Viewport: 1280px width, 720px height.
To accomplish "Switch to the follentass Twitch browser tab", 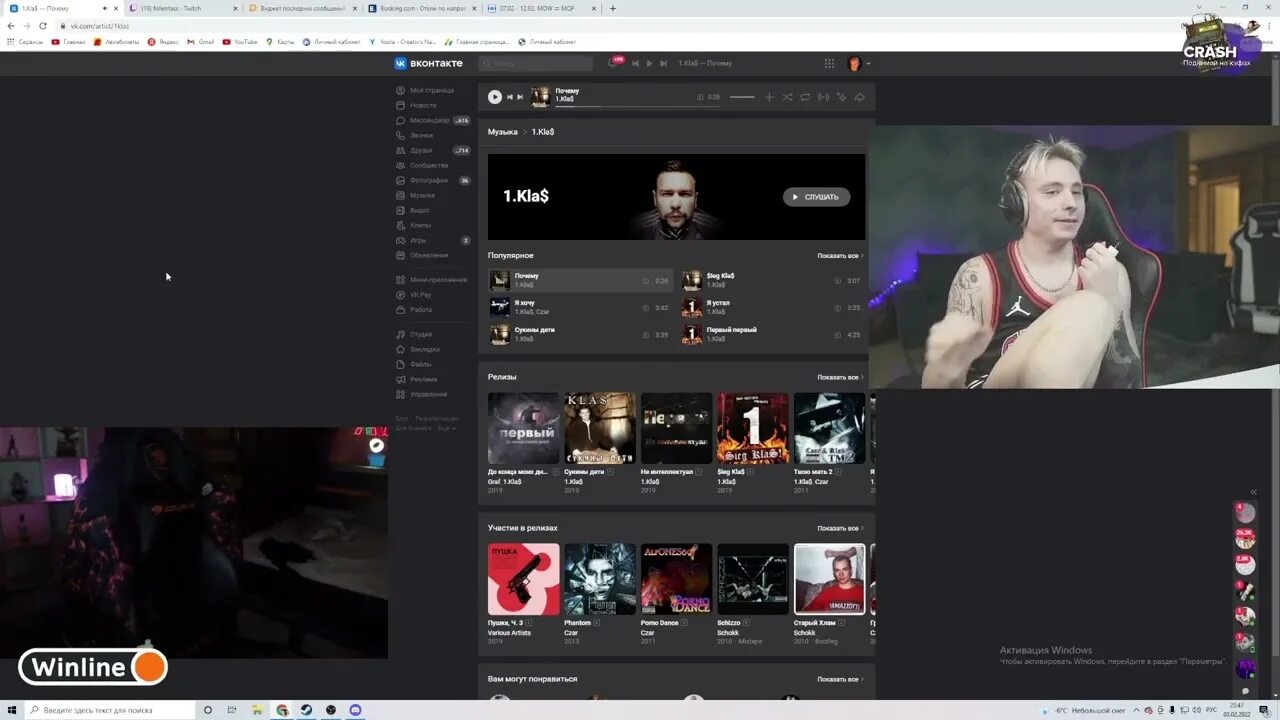I will pos(182,8).
